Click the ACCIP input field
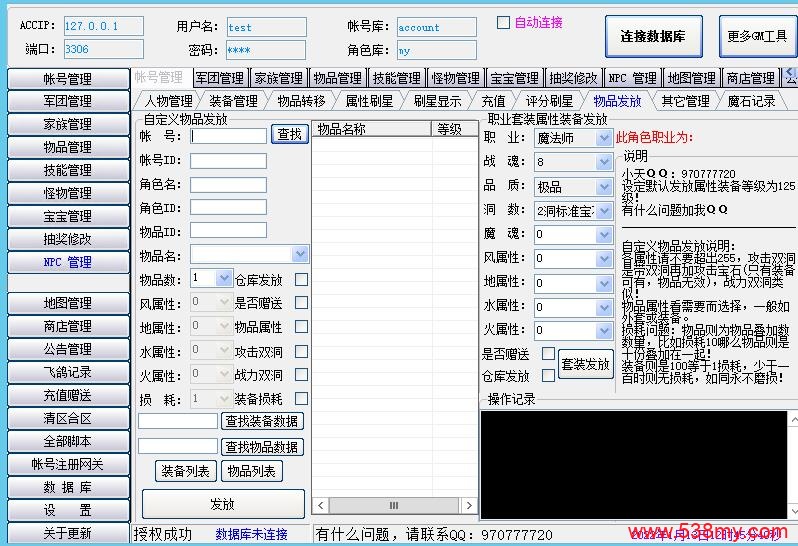798x546 pixels. pos(104,26)
